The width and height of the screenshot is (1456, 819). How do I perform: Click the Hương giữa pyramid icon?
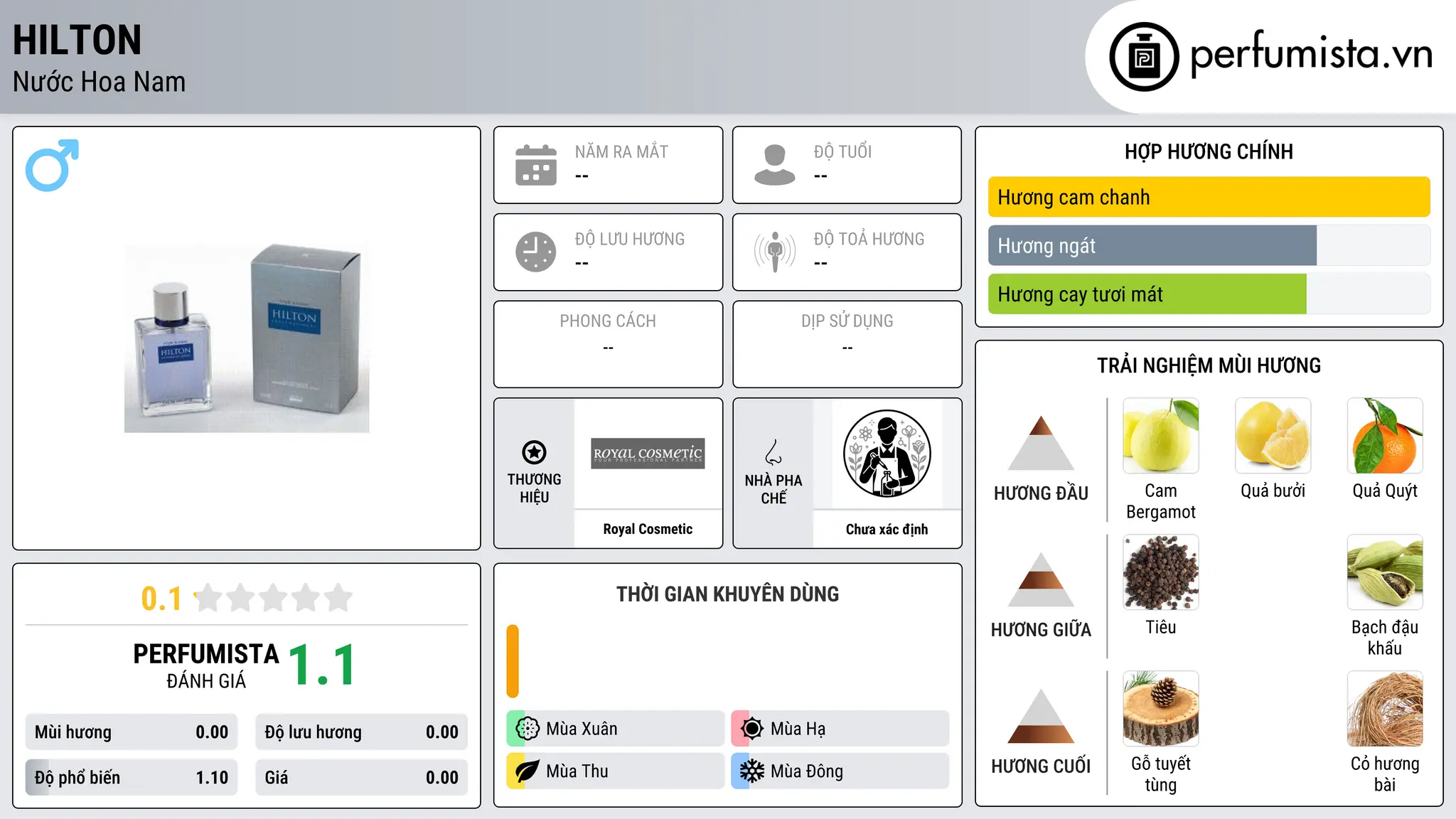click(1041, 579)
